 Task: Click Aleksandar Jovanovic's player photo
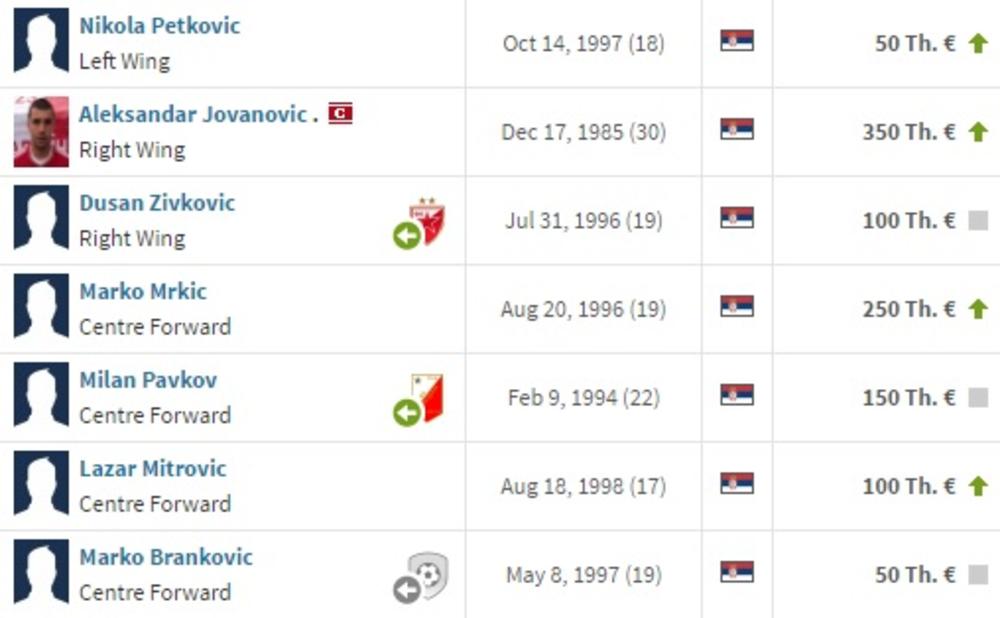coord(41,132)
